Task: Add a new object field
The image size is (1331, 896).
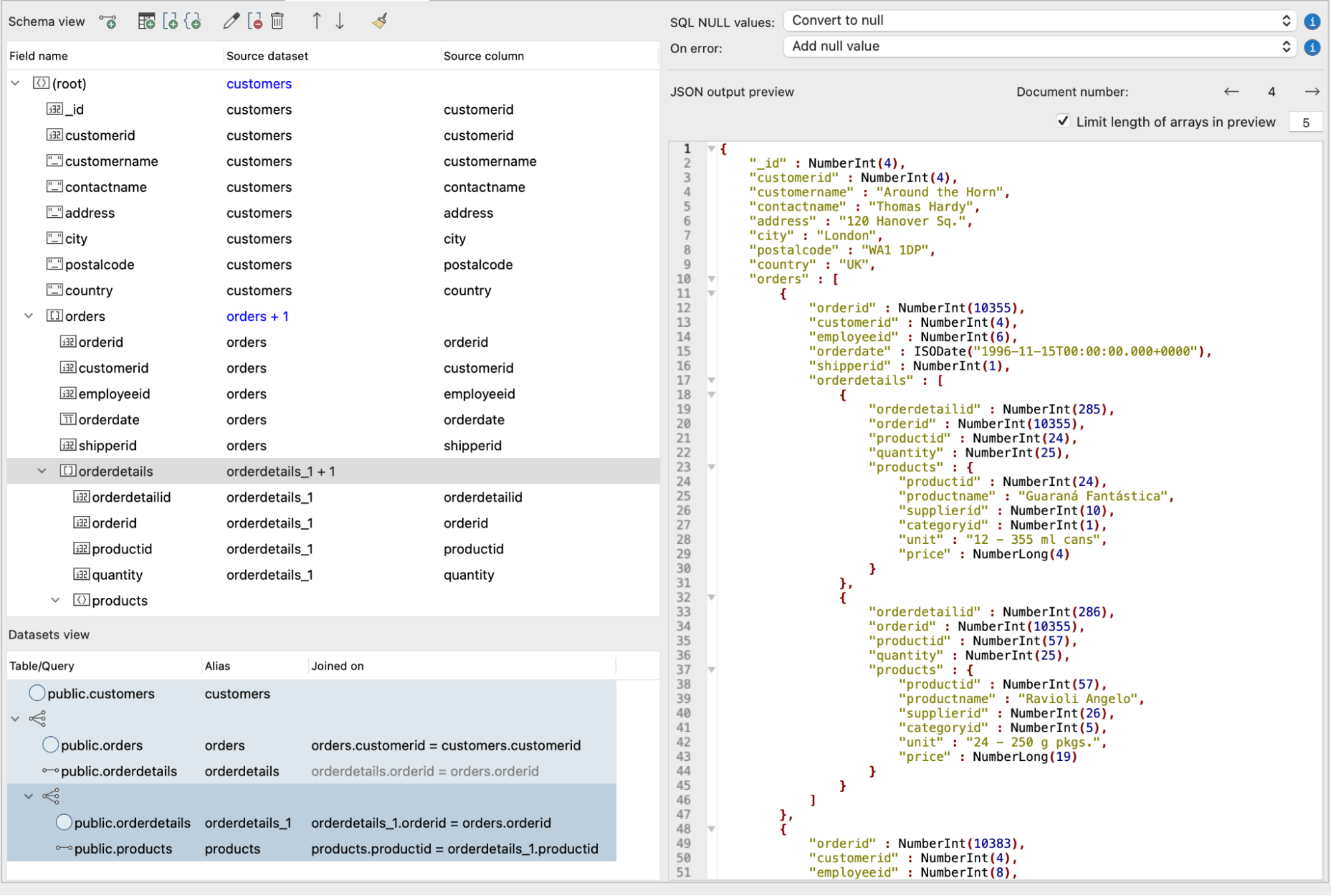Action: point(194,21)
